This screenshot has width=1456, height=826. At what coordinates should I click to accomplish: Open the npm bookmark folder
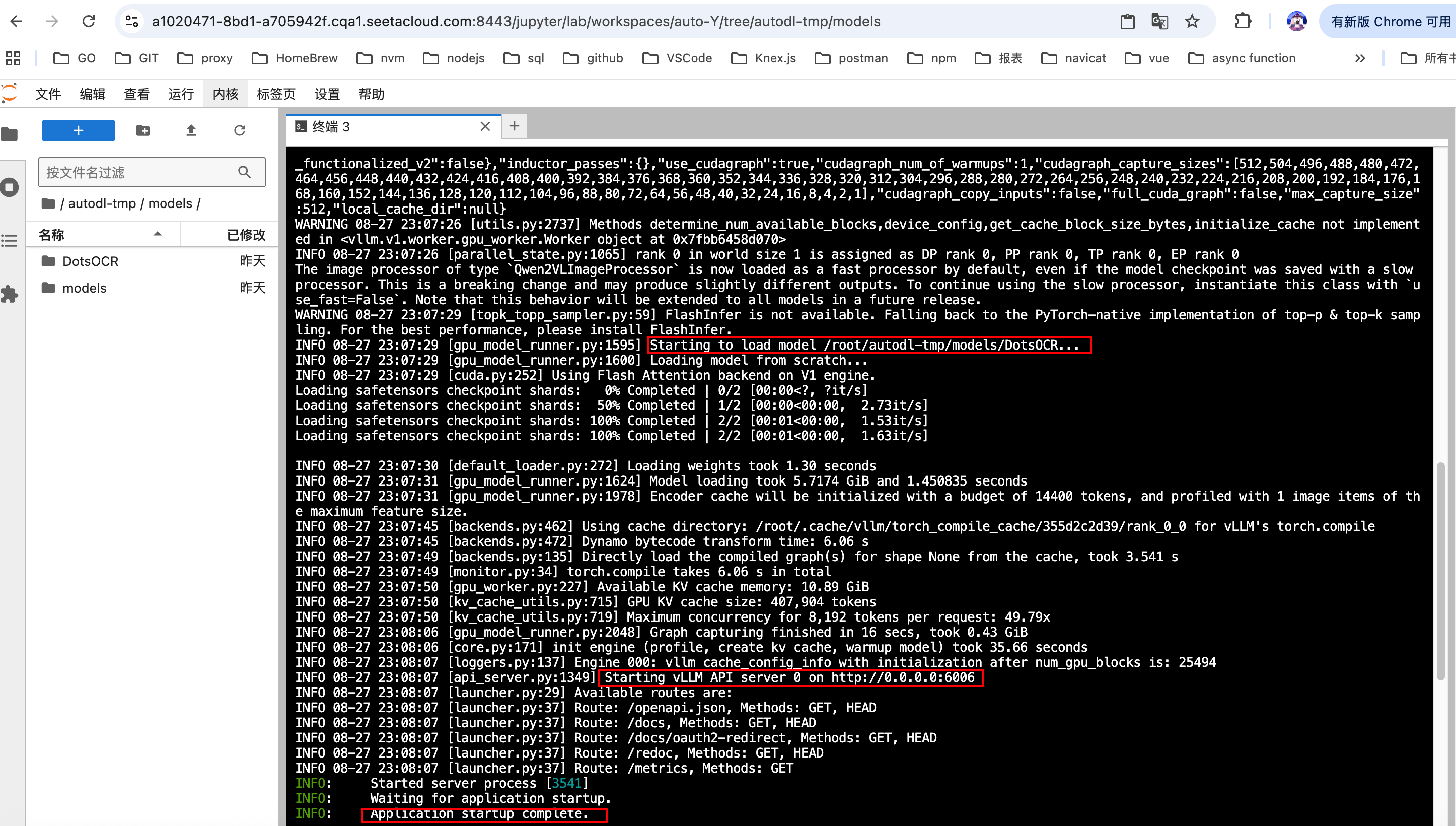pos(931,58)
